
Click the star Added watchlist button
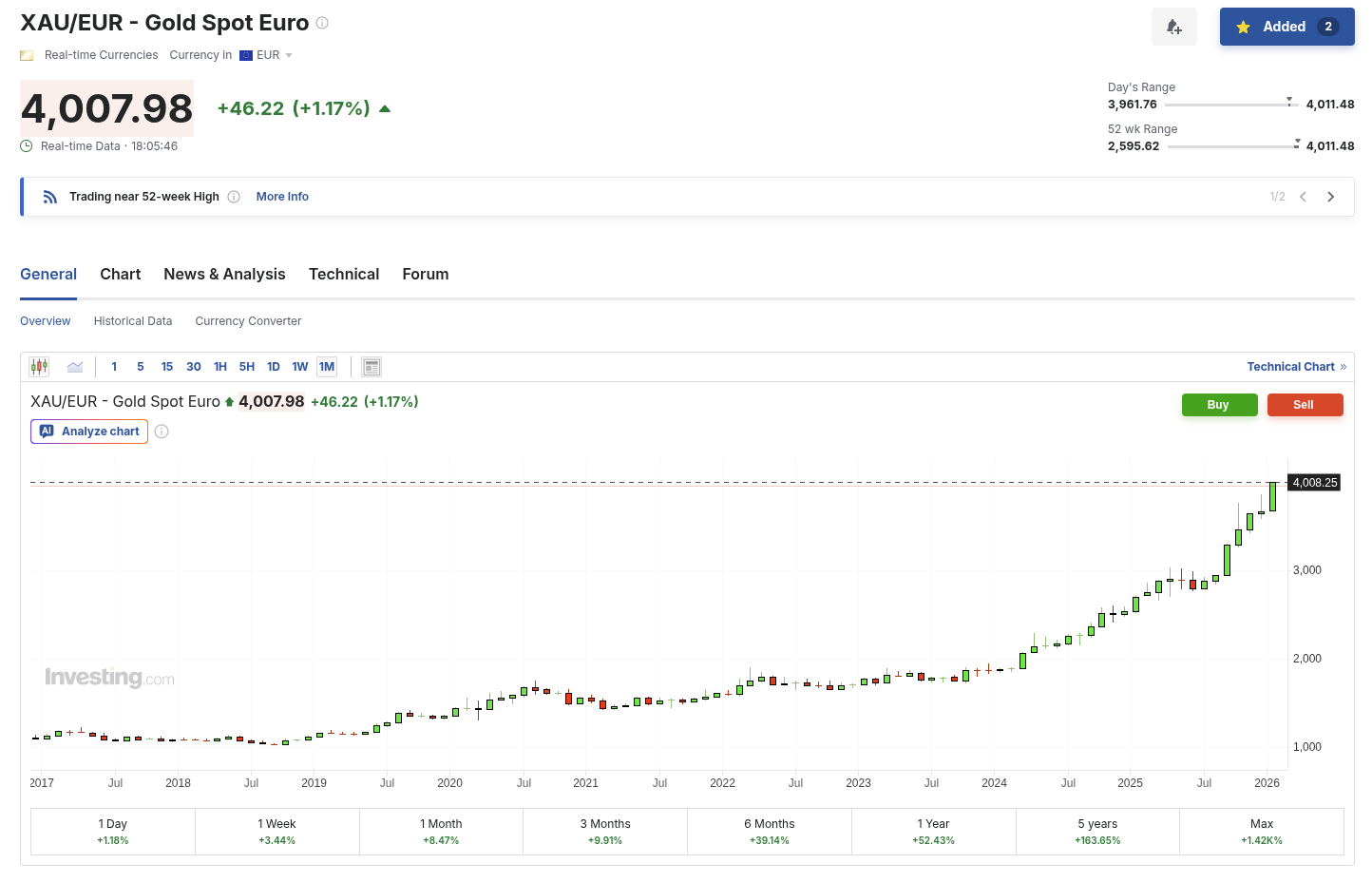point(1286,27)
